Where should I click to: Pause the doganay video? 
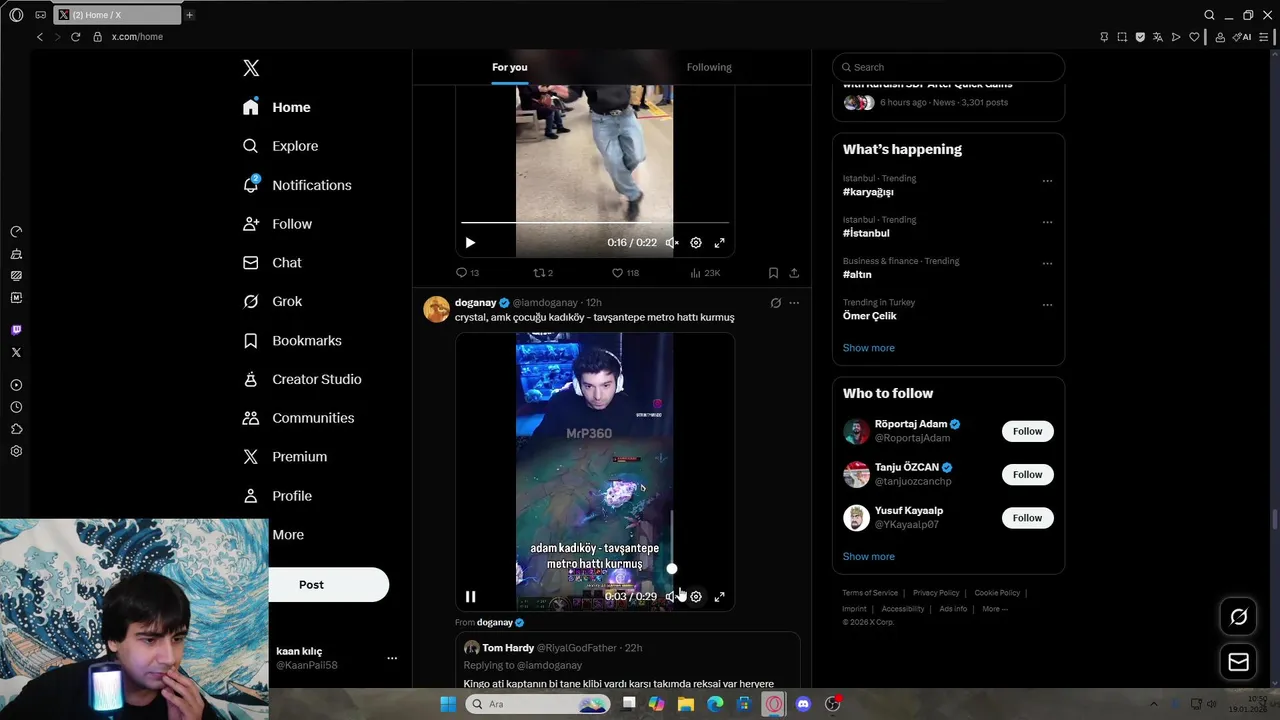tap(470, 597)
